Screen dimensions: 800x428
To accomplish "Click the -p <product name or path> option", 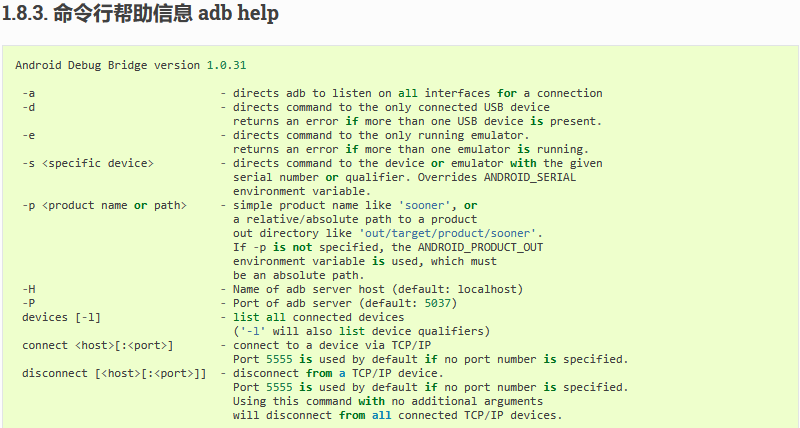I will pyautogui.click(x=104, y=205).
